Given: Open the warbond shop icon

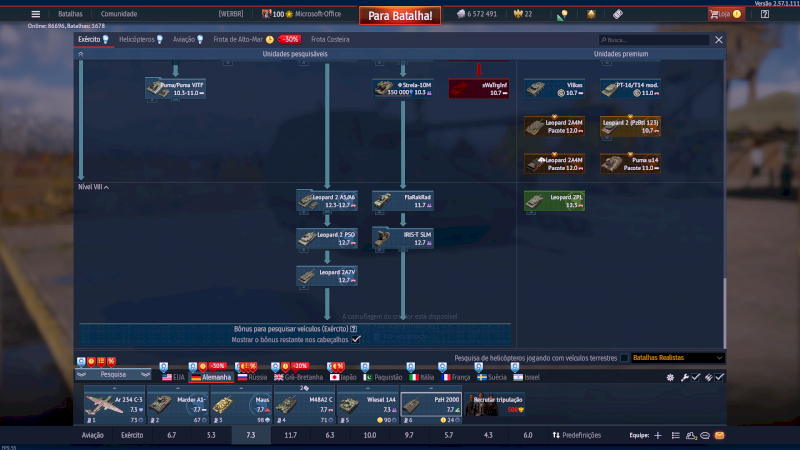Looking at the screenshot, I should pyautogui.click(x=591, y=14).
